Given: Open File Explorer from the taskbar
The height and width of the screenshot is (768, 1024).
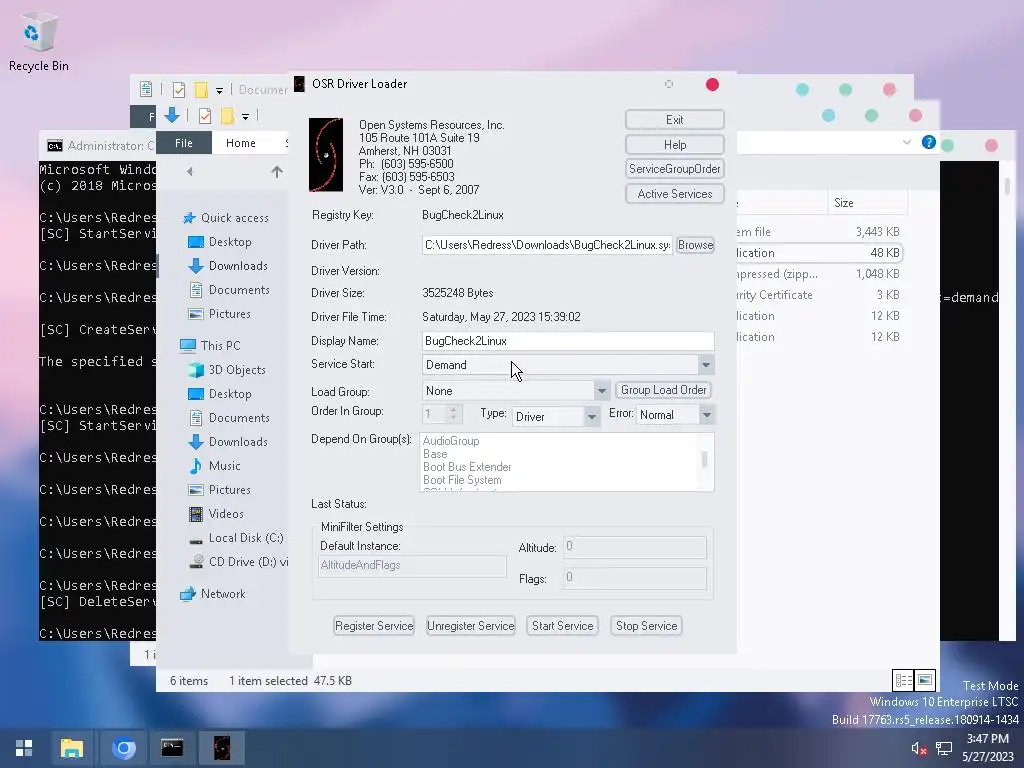Looking at the screenshot, I should coord(72,748).
